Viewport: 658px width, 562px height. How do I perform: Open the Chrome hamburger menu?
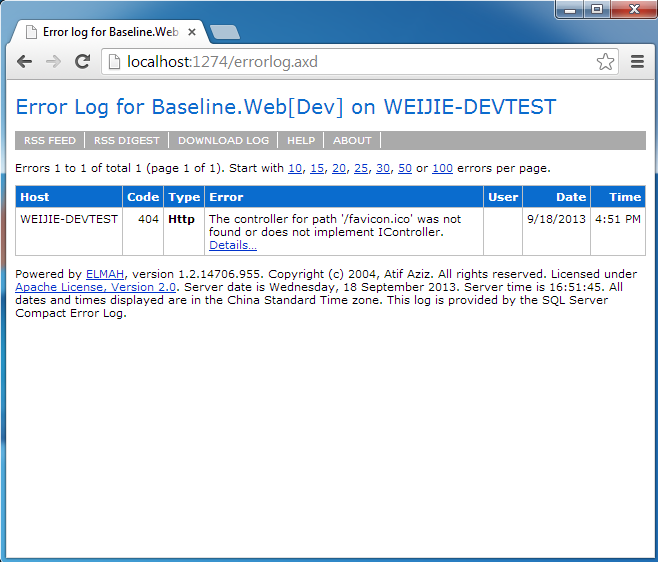(x=637, y=62)
